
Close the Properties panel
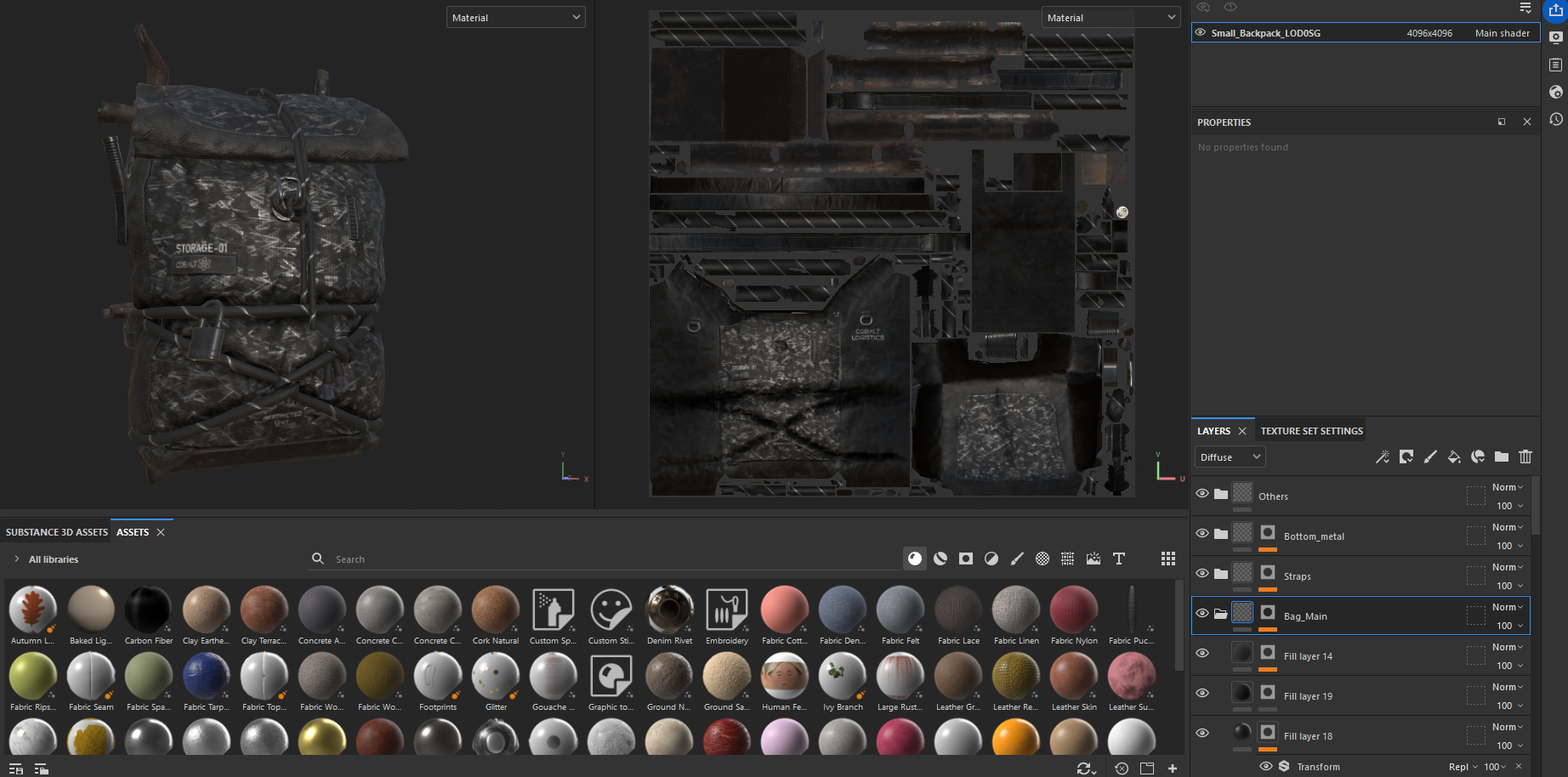click(1527, 122)
